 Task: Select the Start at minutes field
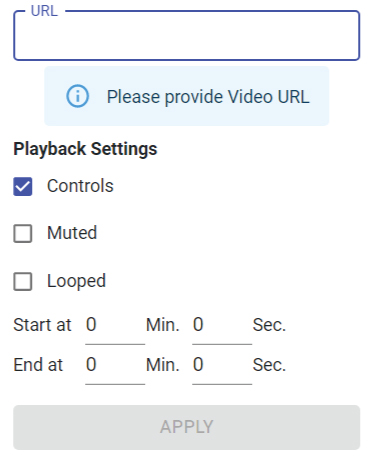point(115,329)
